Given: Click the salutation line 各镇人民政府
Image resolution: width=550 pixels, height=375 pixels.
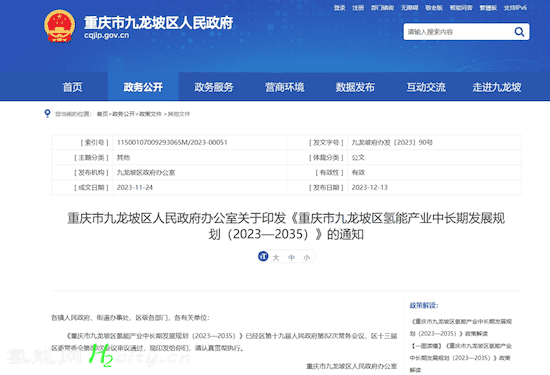Looking at the screenshot, I should (130, 318).
